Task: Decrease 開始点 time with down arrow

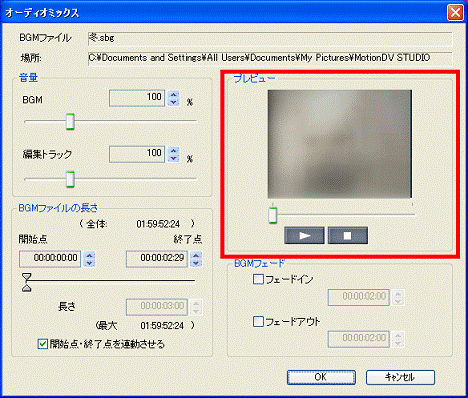Action: click(x=89, y=263)
